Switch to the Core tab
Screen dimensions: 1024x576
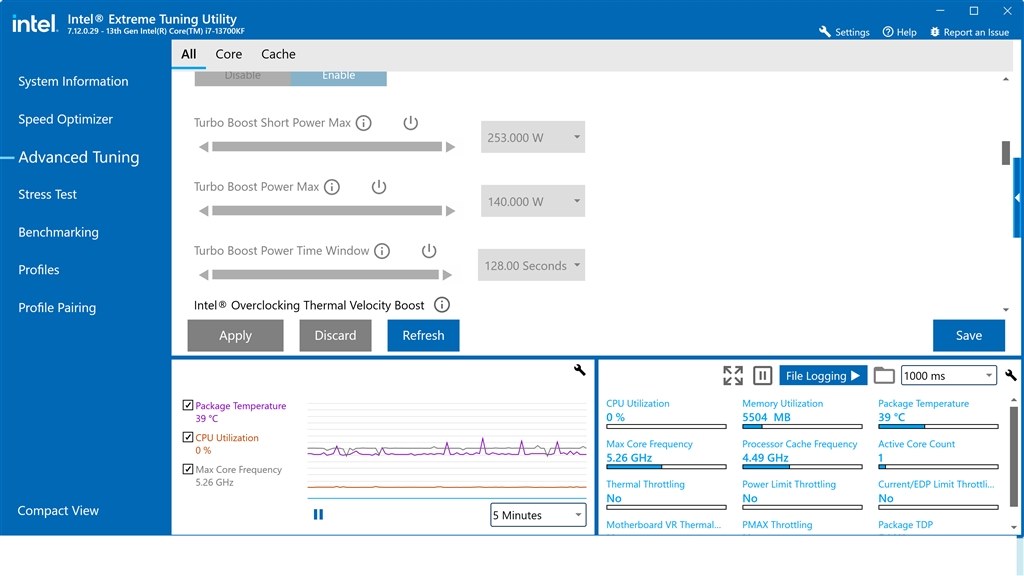tap(229, 54)
